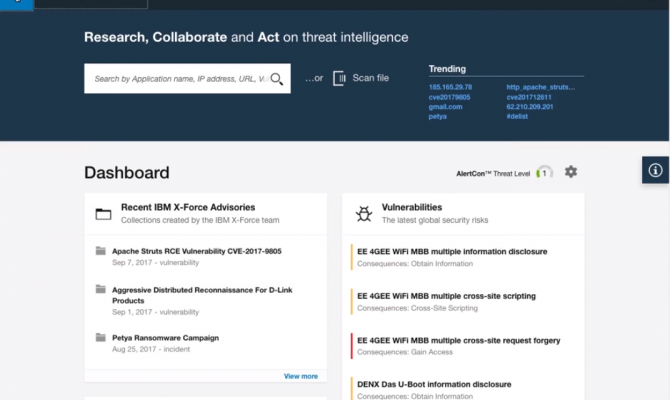The height and width of the screenshot is (400, 670).
Task: Select trending tag #delist
Action: (517, 116)
